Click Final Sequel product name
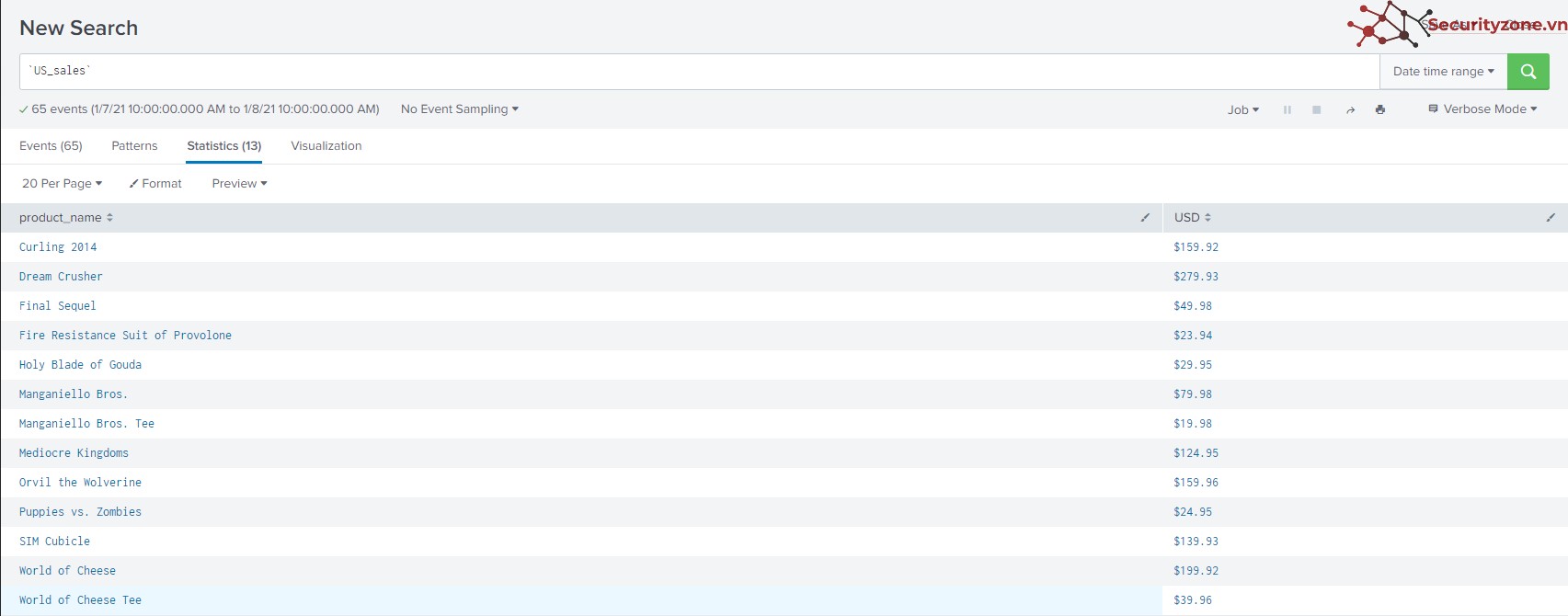 (x=58, y=306)
